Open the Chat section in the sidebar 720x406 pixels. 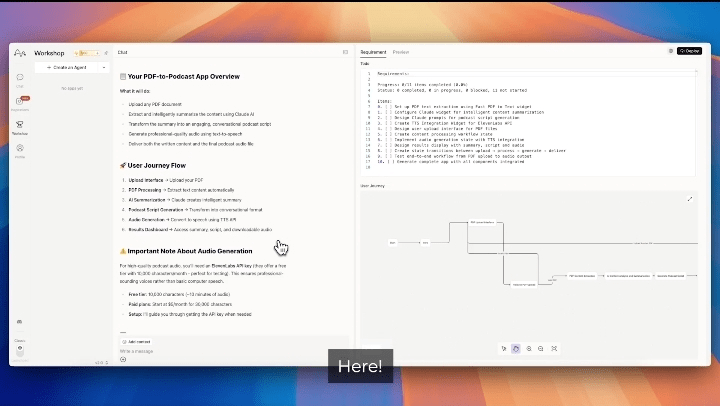(20, 78)
